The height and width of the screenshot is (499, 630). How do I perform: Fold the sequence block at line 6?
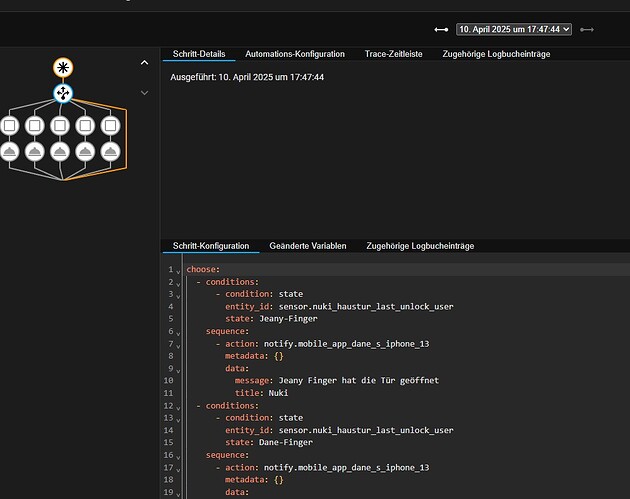[178, 333]
